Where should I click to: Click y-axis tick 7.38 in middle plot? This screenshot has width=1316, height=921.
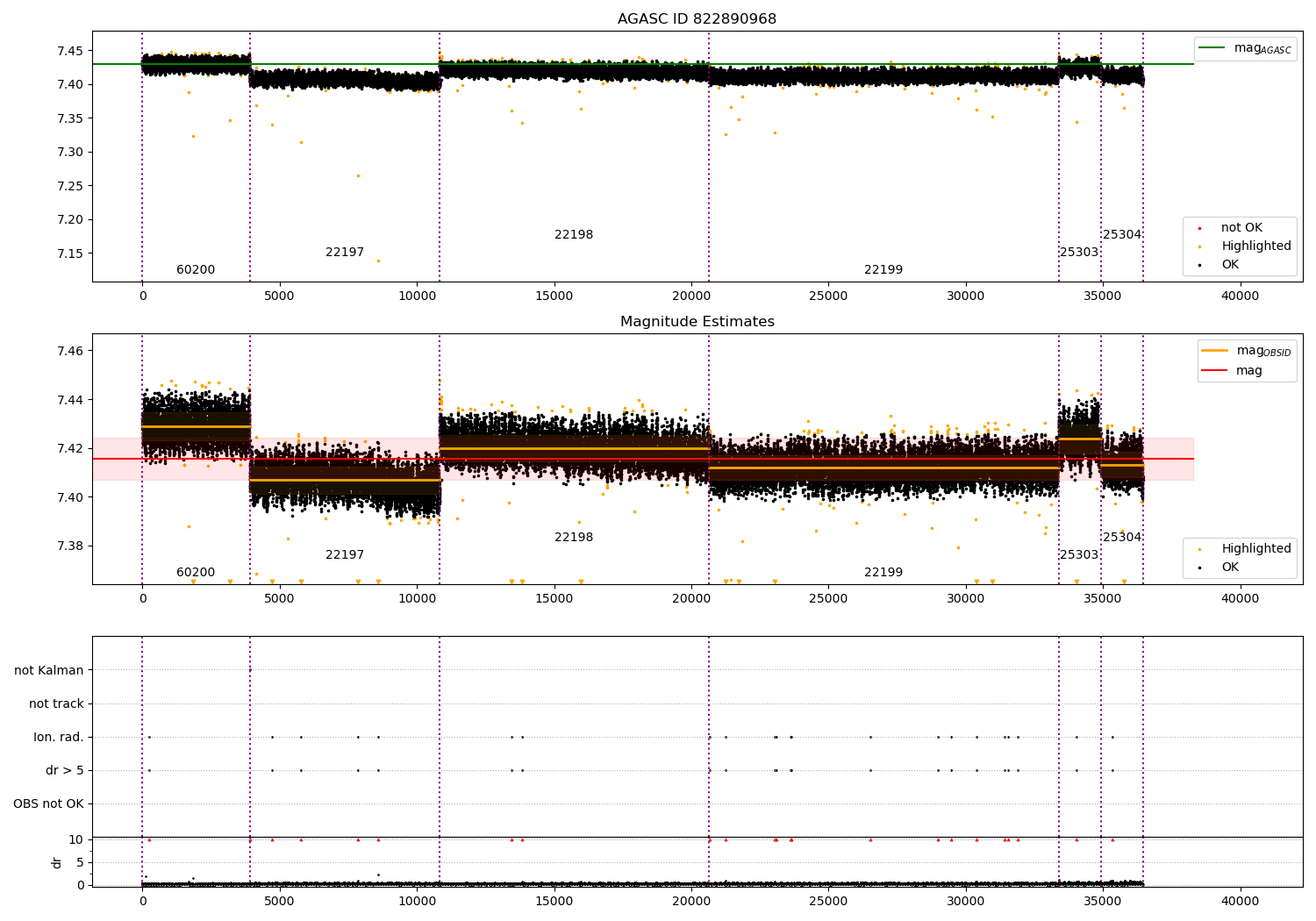[70, 546]
